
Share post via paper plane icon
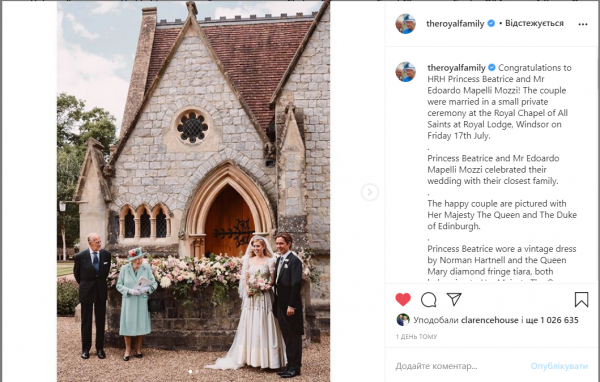(x=454, y=299)
